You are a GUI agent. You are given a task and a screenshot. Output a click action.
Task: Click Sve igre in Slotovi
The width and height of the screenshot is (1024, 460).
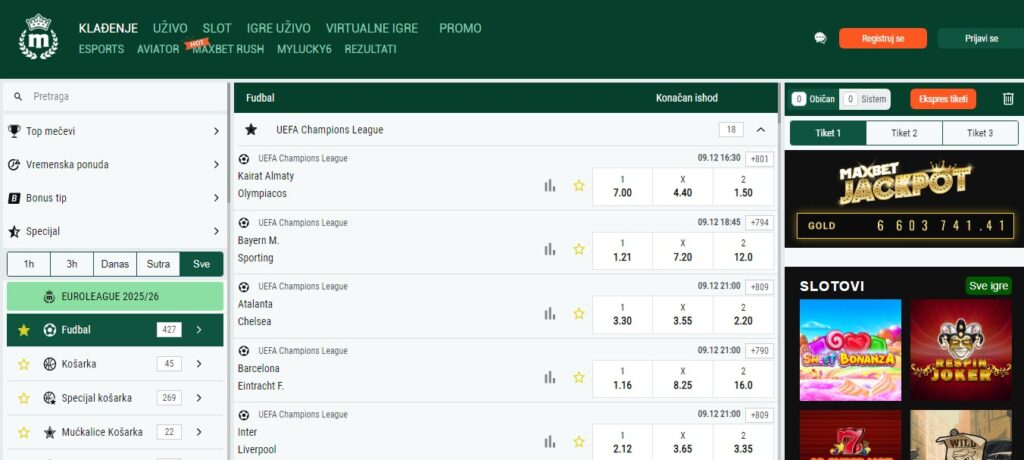(x=988, y=286)
